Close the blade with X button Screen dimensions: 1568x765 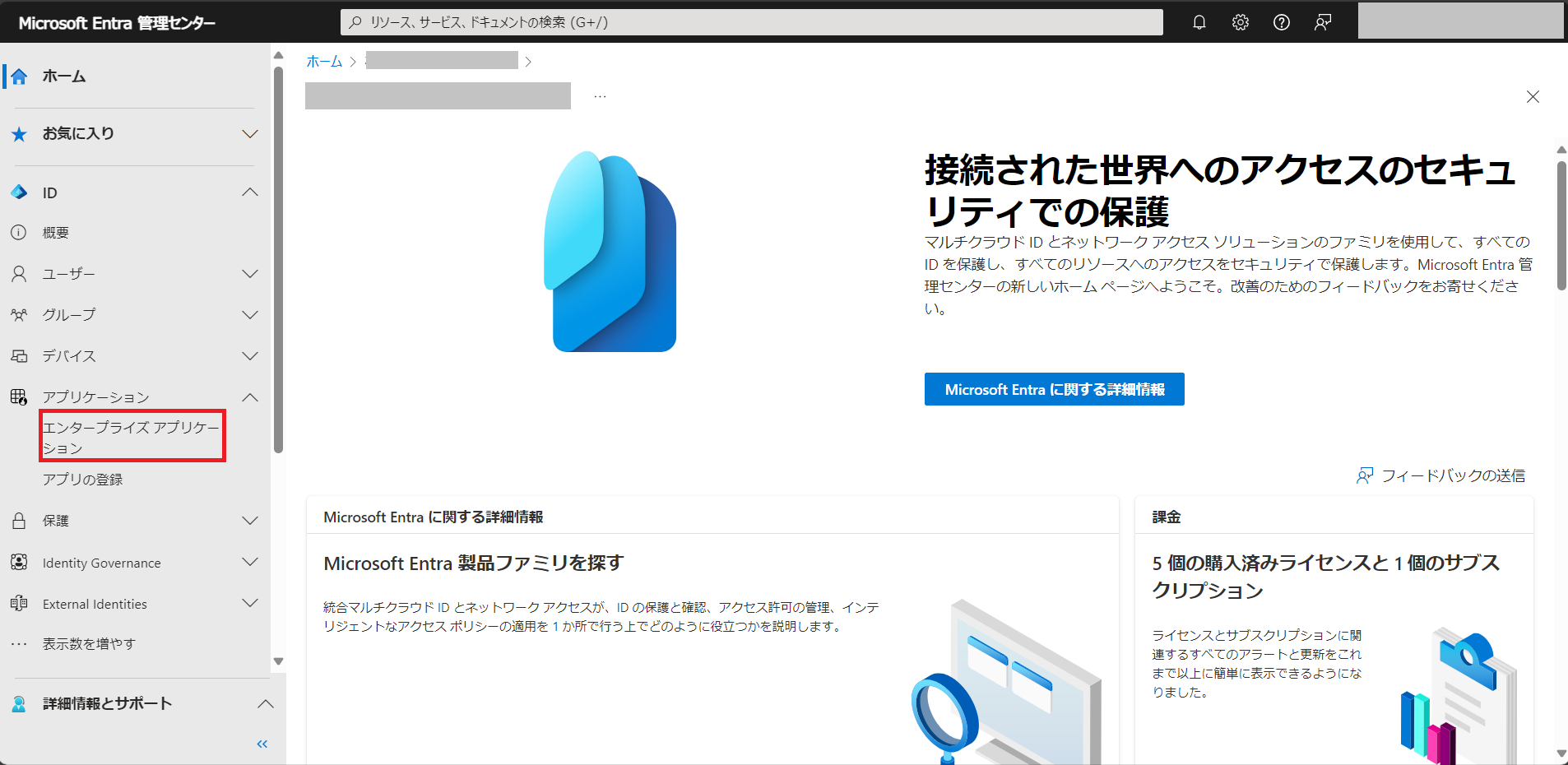pyautogui.click(x=1533, y=97)
